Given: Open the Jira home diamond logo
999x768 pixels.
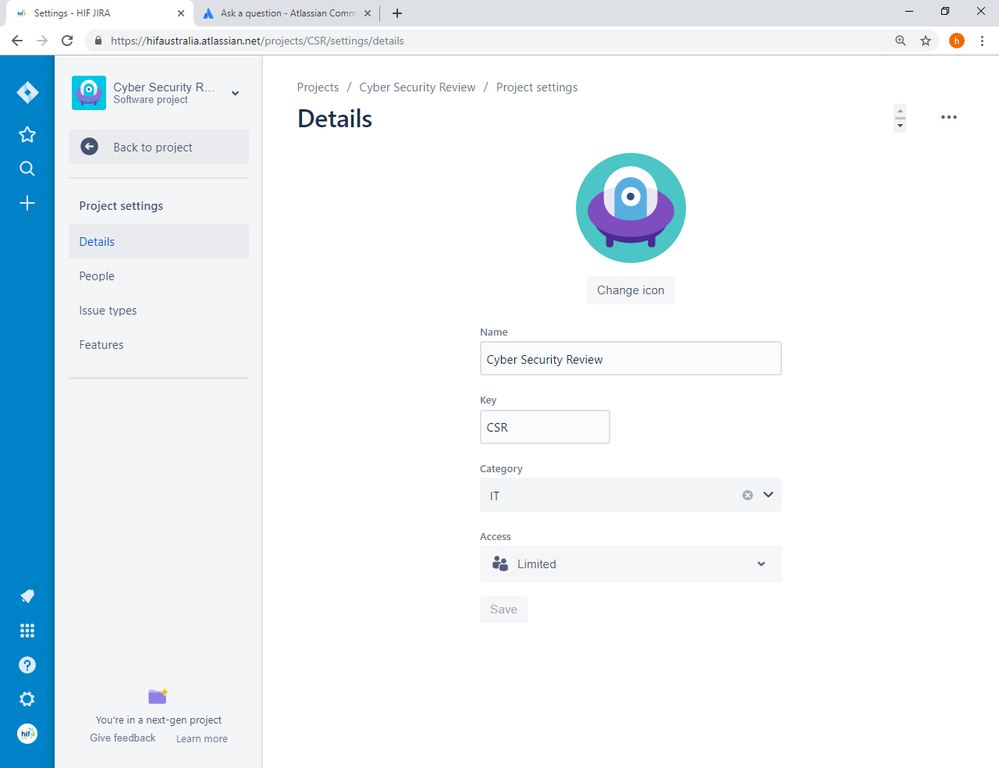Looking at the screenshot, I should (x=27, y=92).
